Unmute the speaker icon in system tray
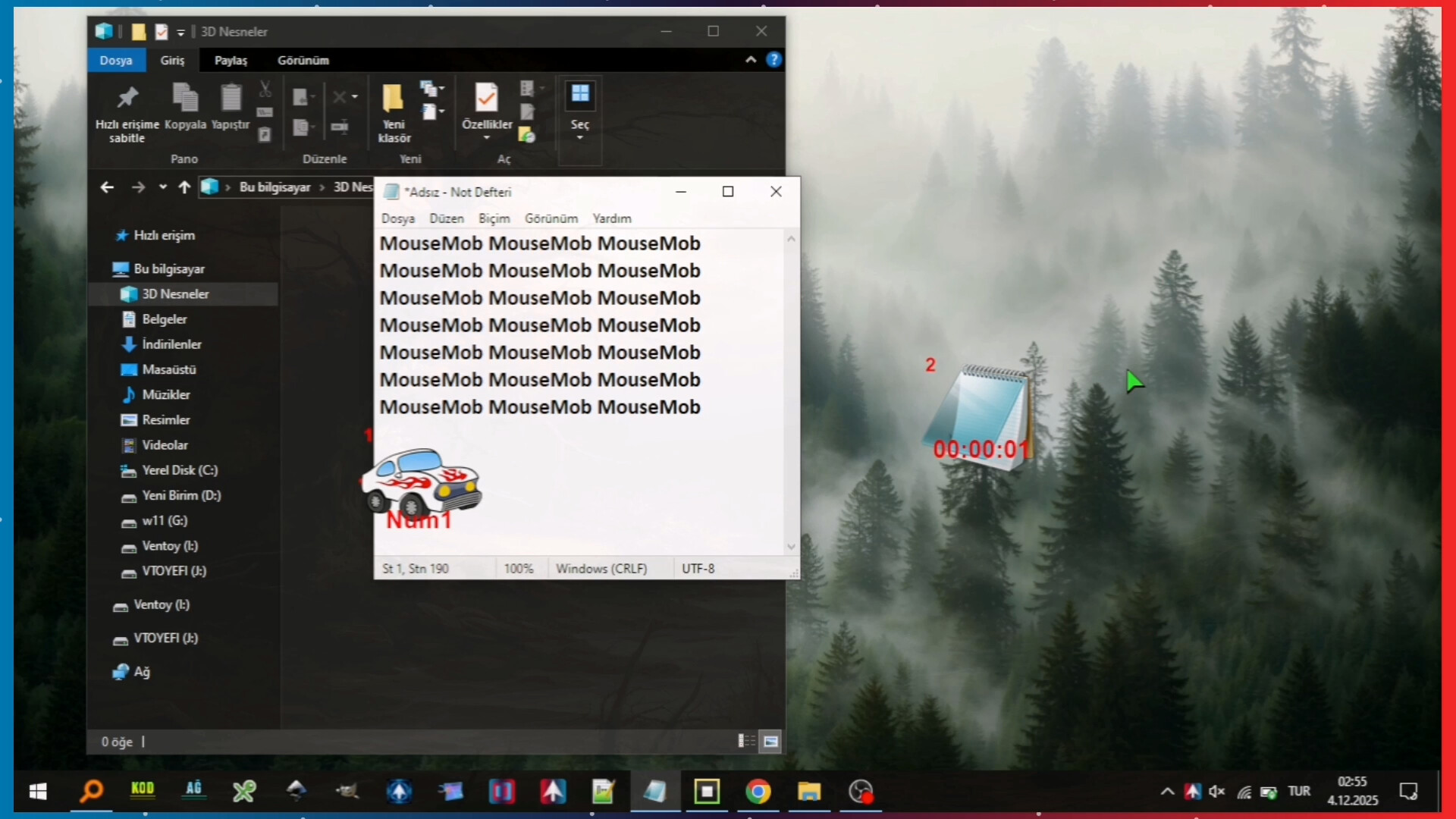This screenshot has height=819, width=1456. point(1217,792)
